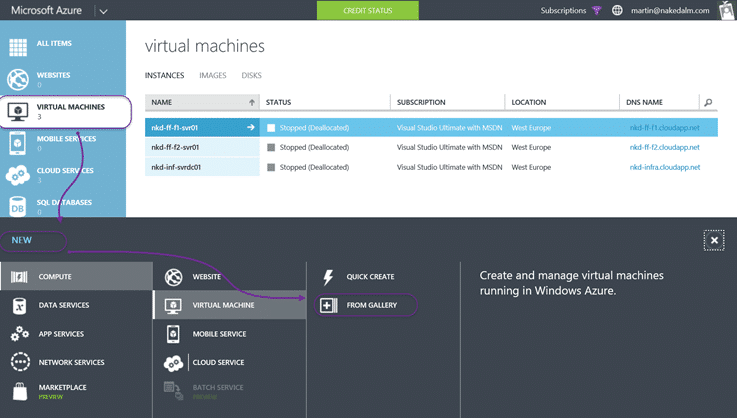Viewport: 737px width, 418px height.
Task: Select the nkd-ff-f2-svr01 machine row
Action: pos(431,148)
